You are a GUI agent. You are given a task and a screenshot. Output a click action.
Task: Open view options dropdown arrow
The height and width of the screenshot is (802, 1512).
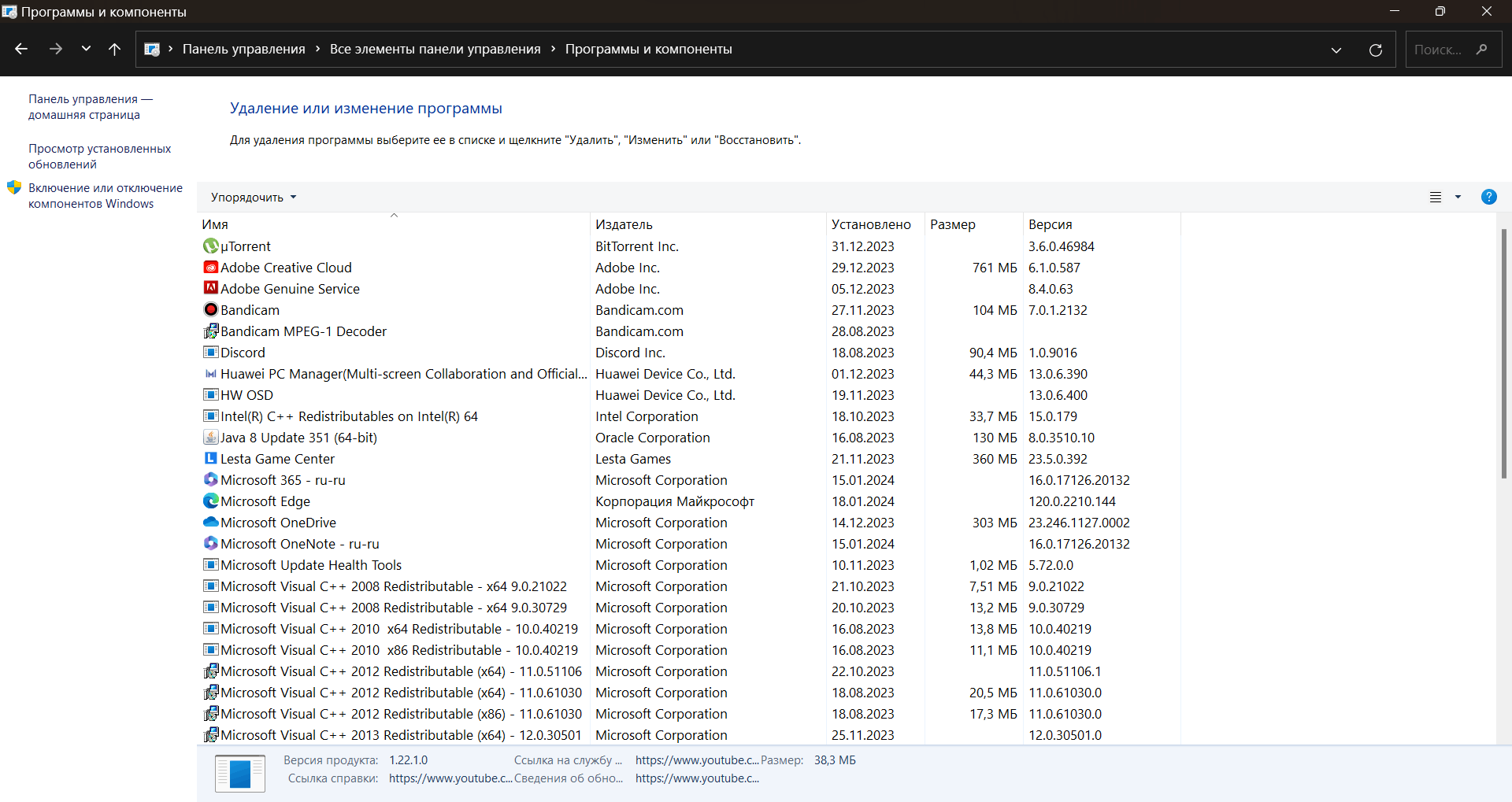(1458, 198)
